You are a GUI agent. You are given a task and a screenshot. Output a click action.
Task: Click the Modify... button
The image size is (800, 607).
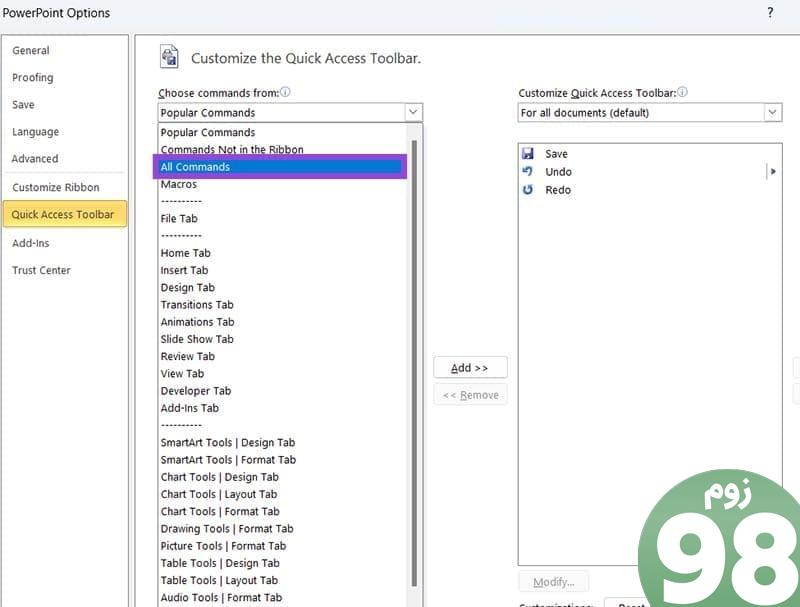pyautogui.click(x=554, y=582)
